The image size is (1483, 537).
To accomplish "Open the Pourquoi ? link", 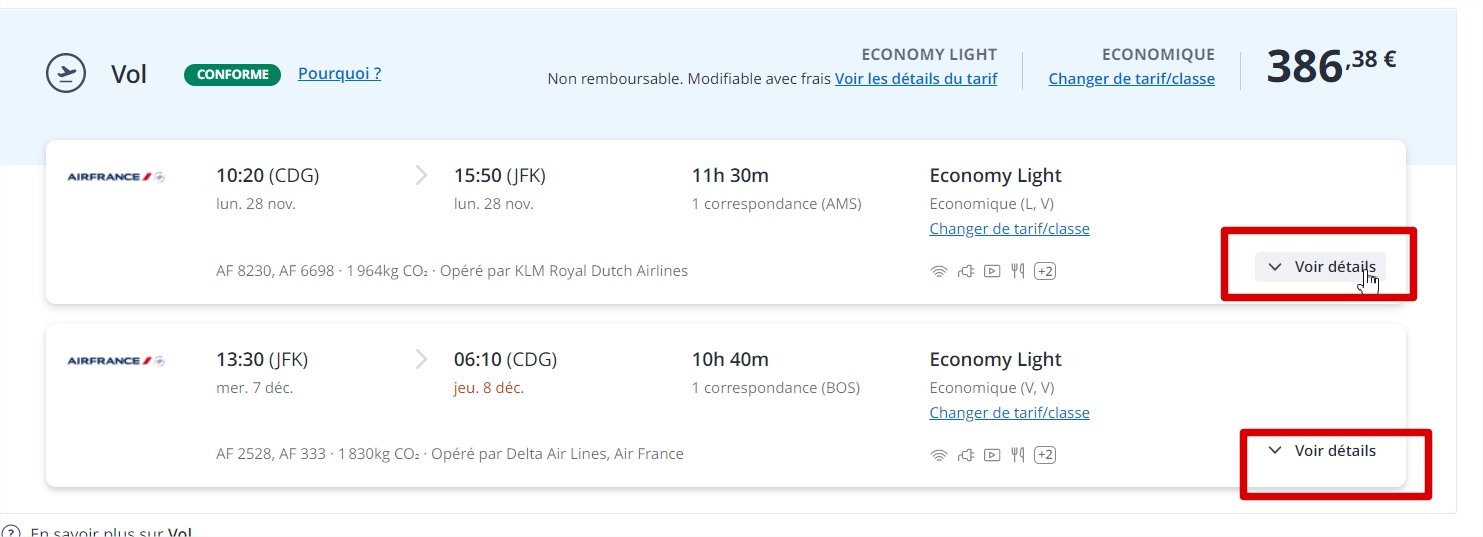I will (x=339, y=73).
